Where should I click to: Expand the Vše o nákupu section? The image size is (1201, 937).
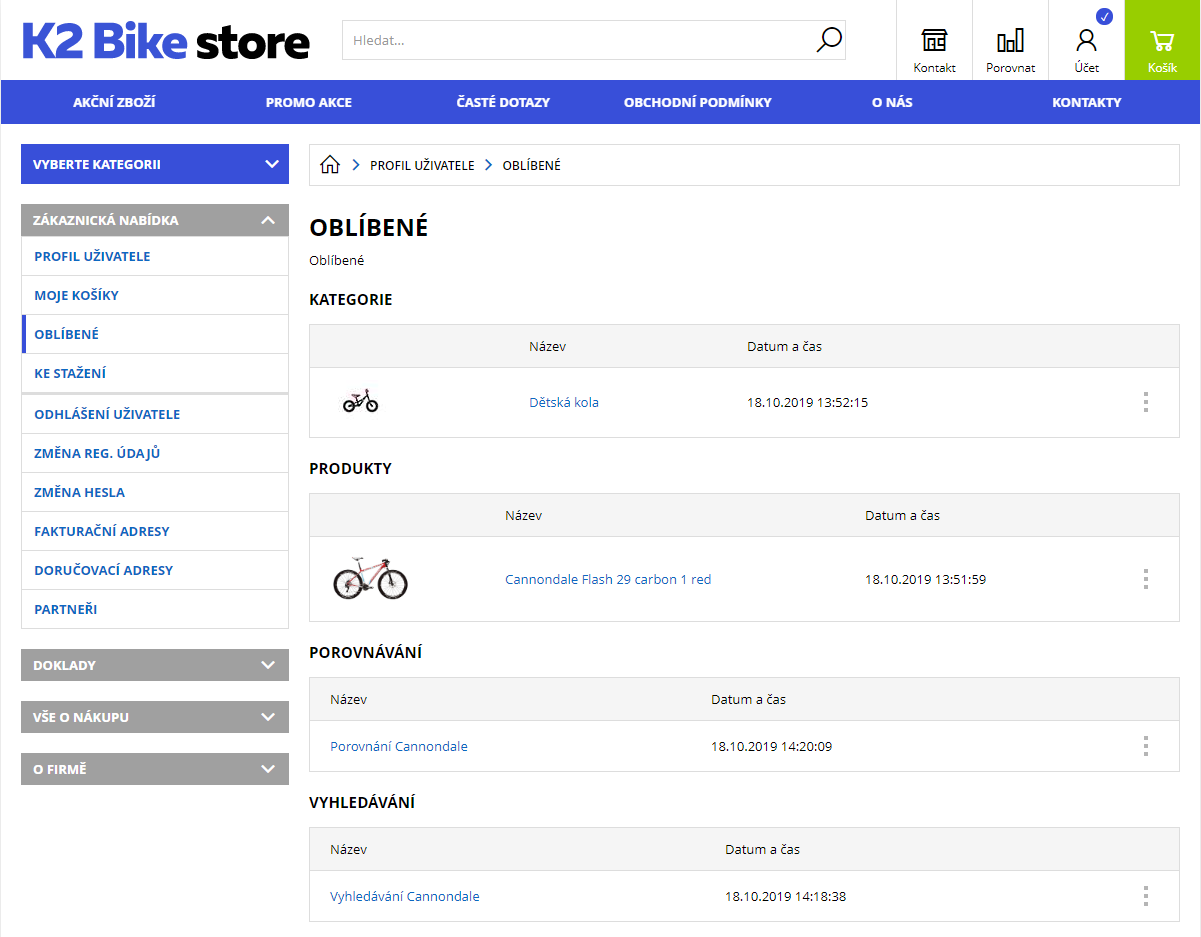[155, 717]
